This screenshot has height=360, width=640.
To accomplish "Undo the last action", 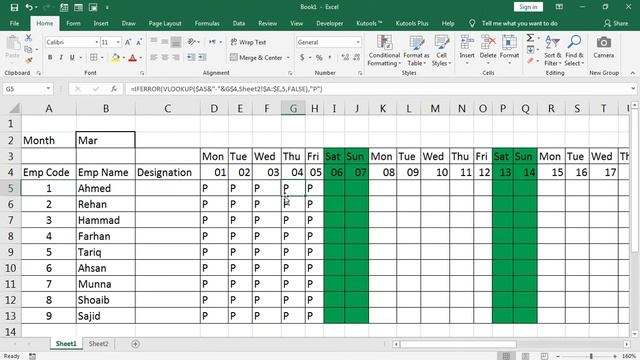I will 29,7.
